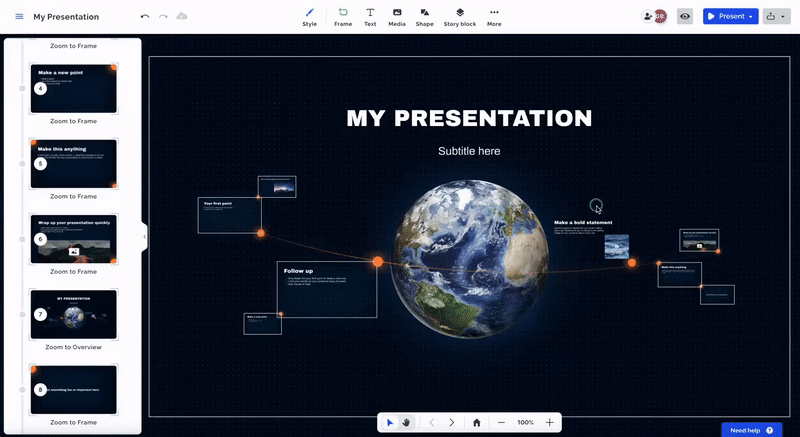Open the Media menu

tap(397, 17)
